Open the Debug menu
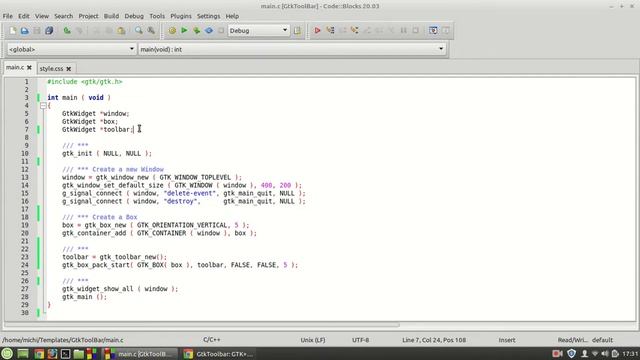Viewport: 640px width, 360px height. coord(134,16)
